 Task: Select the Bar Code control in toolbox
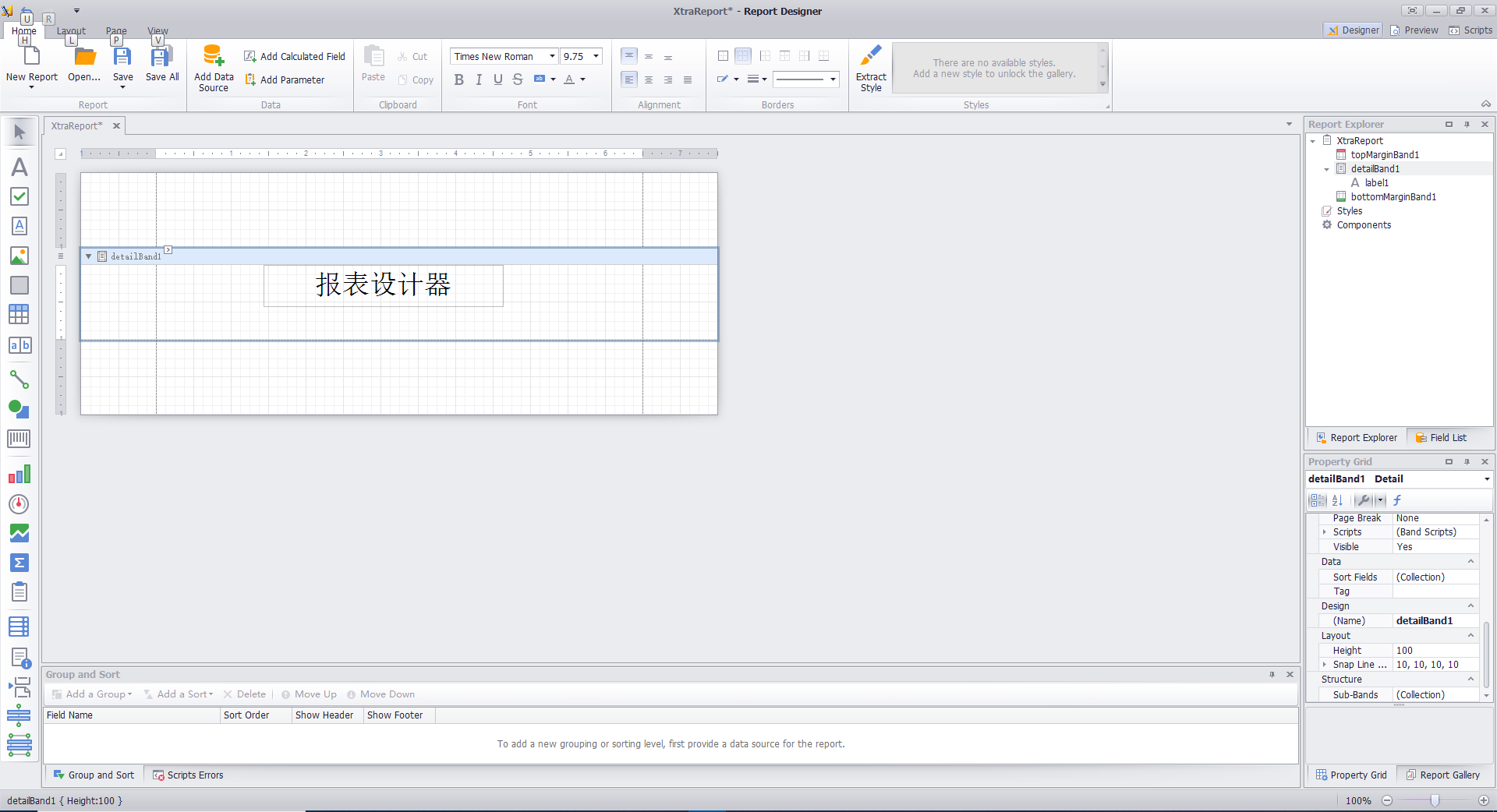pos(19,439)
